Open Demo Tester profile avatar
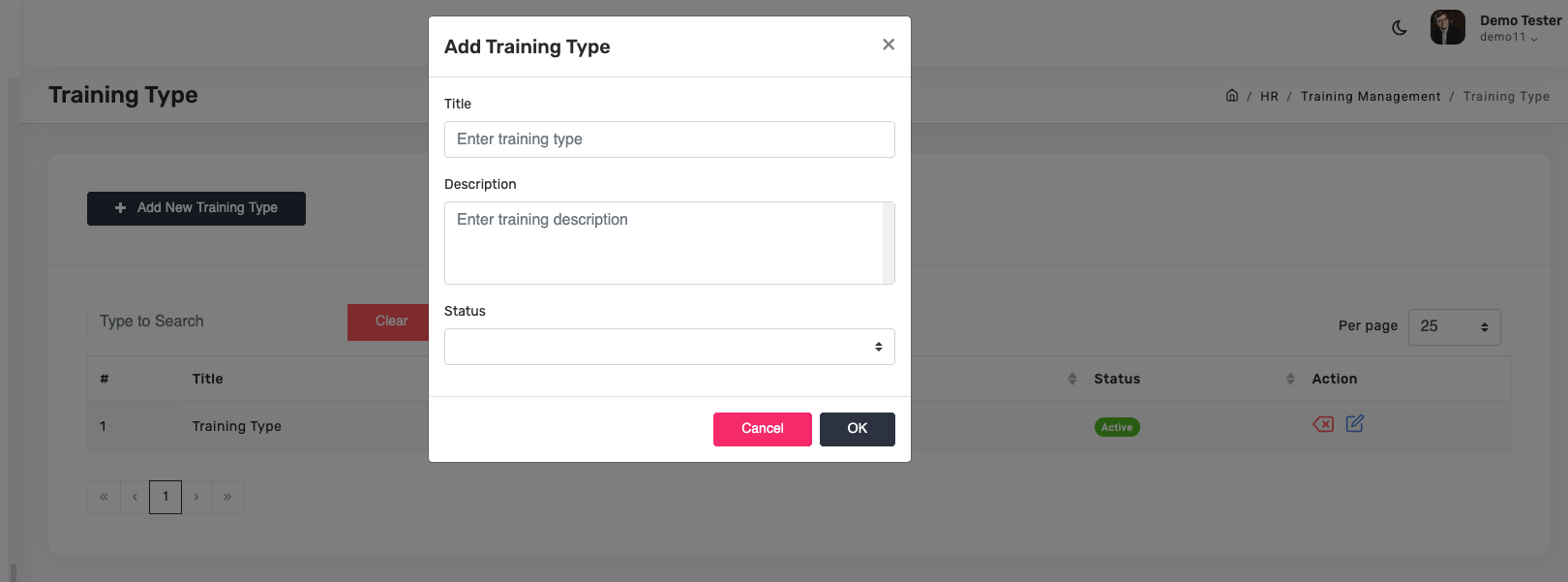This screenshot has width=1568, height=582. point(1448,27)
